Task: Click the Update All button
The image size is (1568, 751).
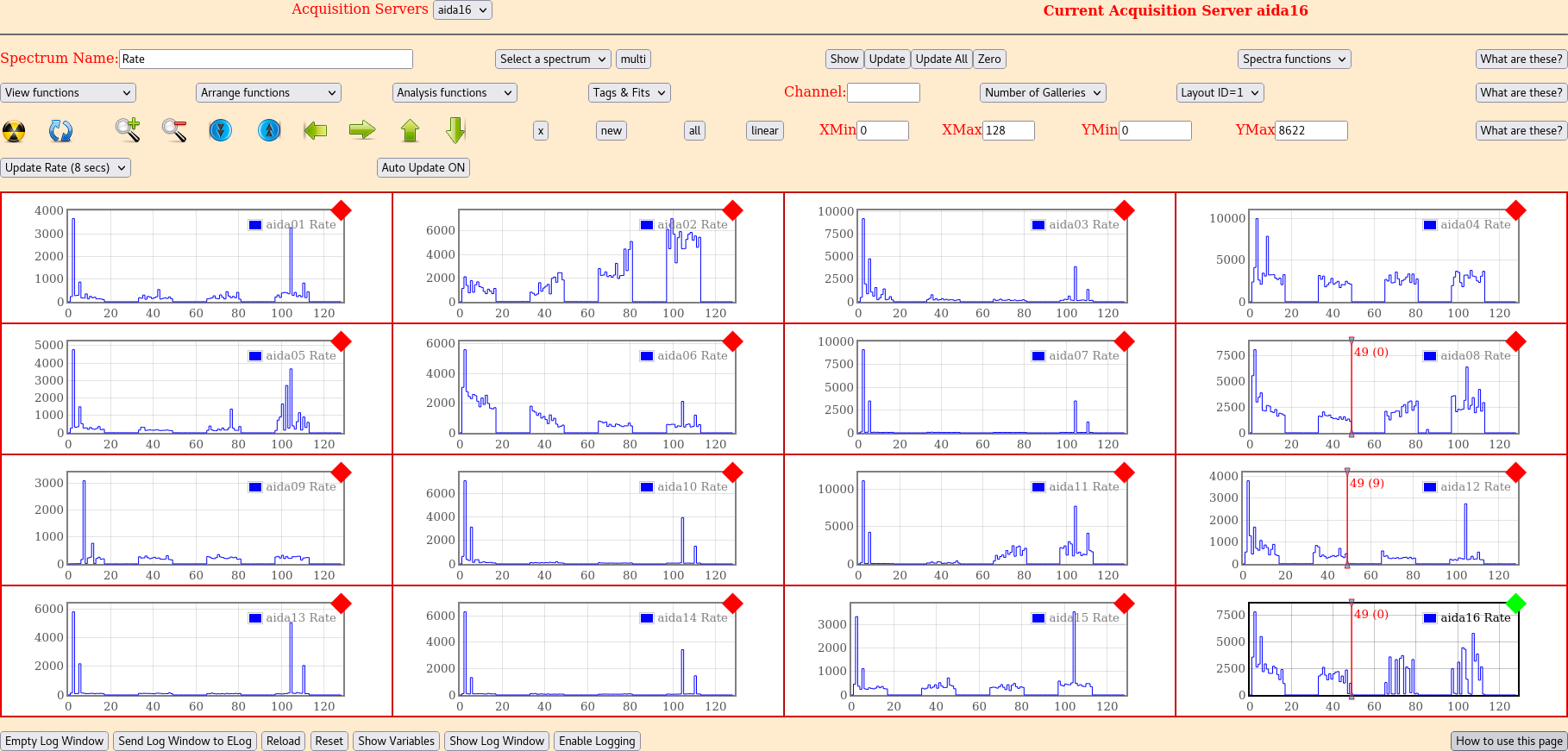Action: [x=942, y=59]
